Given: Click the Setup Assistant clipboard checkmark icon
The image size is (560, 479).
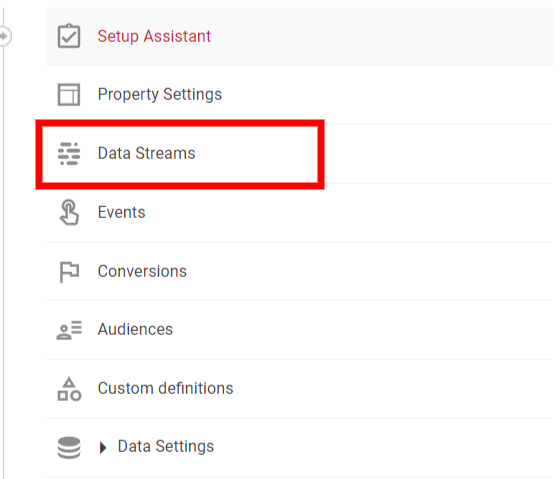Looking at the screenshot, I should (69, 36).
